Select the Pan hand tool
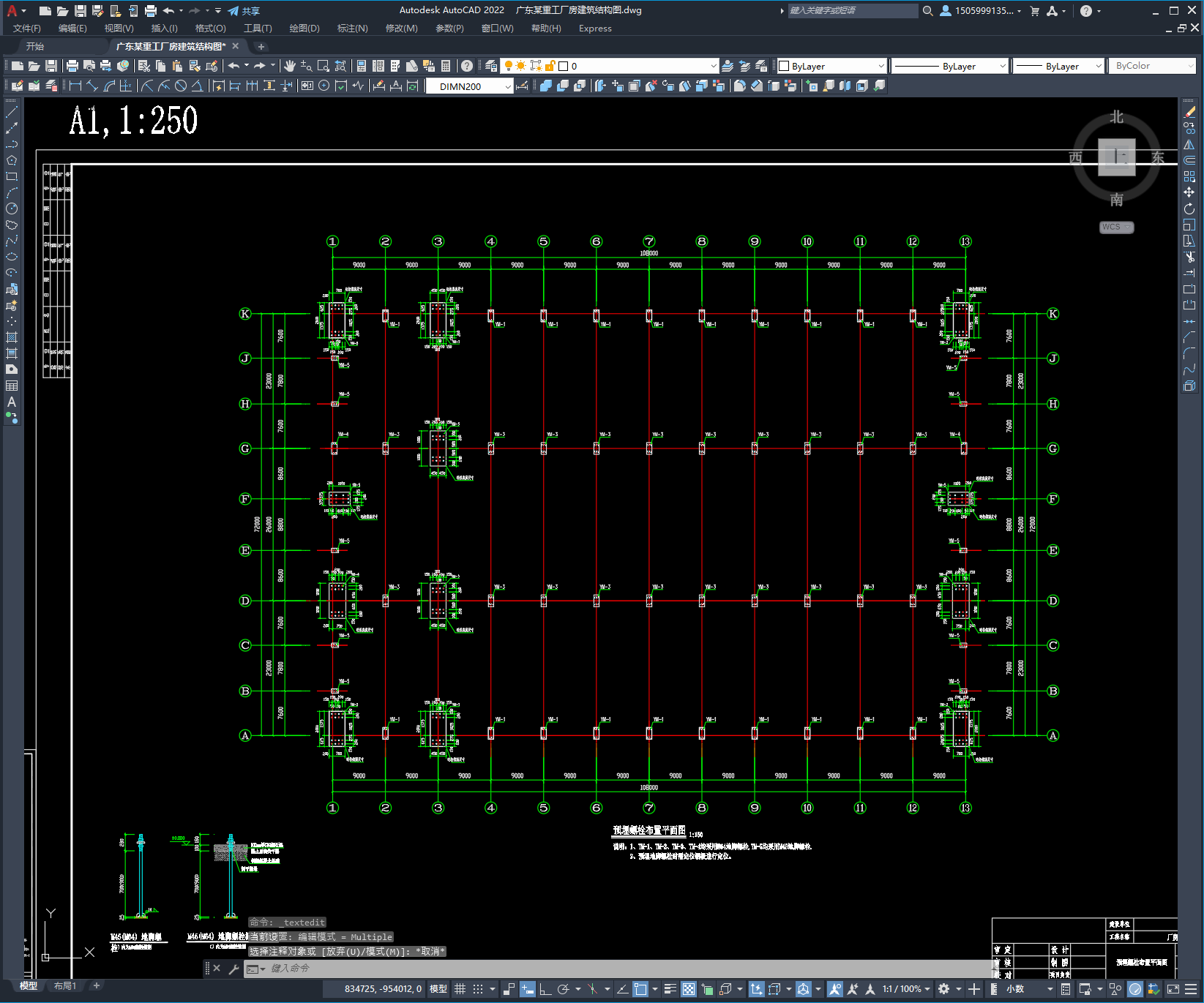1204x1003 pixels. coord(290,66)
